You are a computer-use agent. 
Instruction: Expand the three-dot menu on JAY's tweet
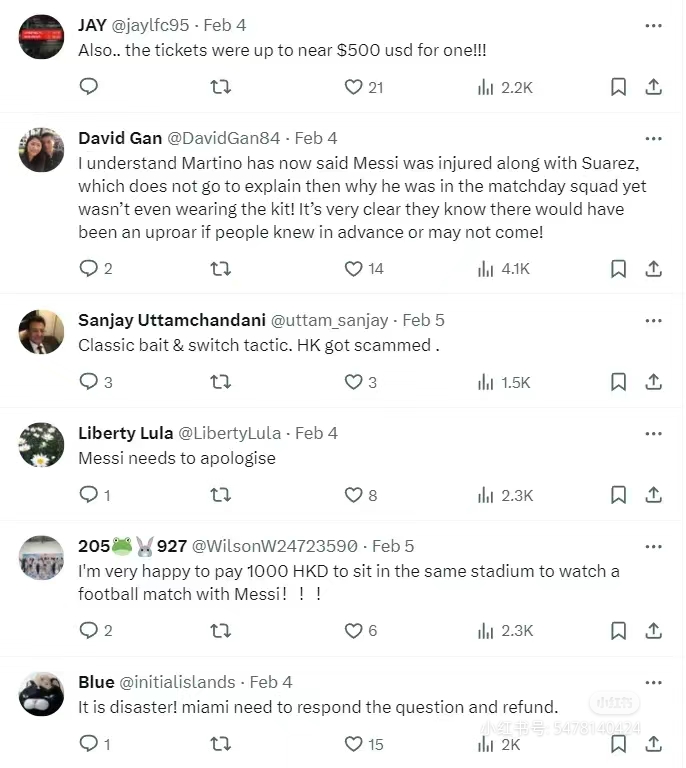point(653,25)
